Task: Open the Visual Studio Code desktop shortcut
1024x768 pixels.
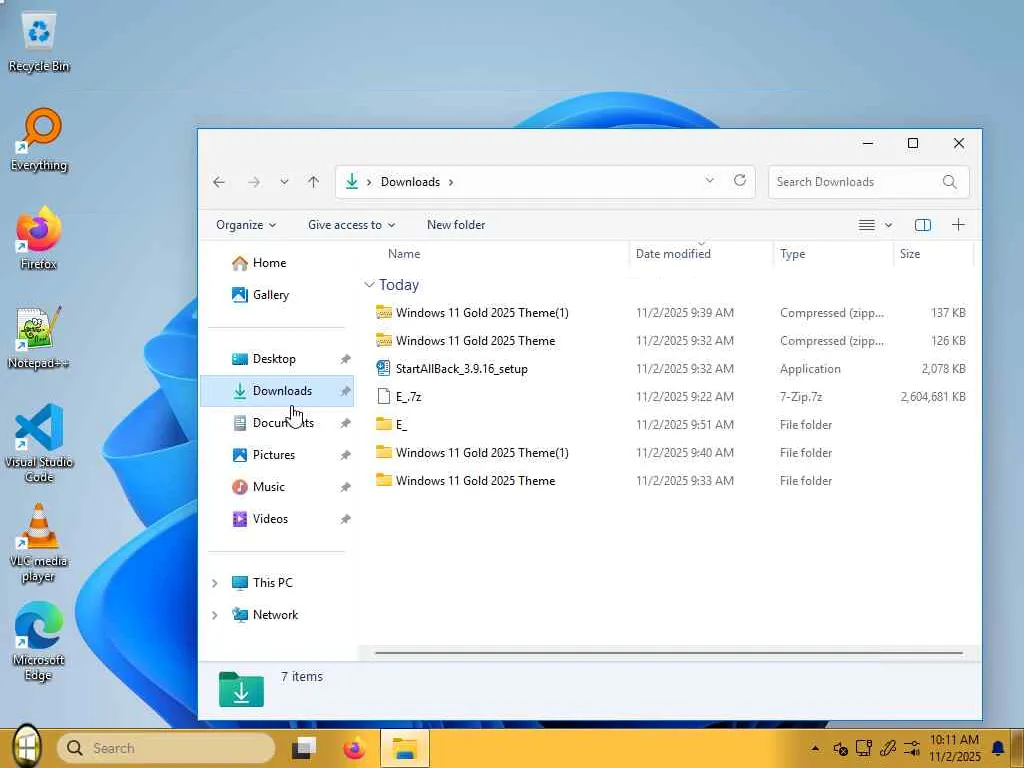Action: click(x=39, y=443)
